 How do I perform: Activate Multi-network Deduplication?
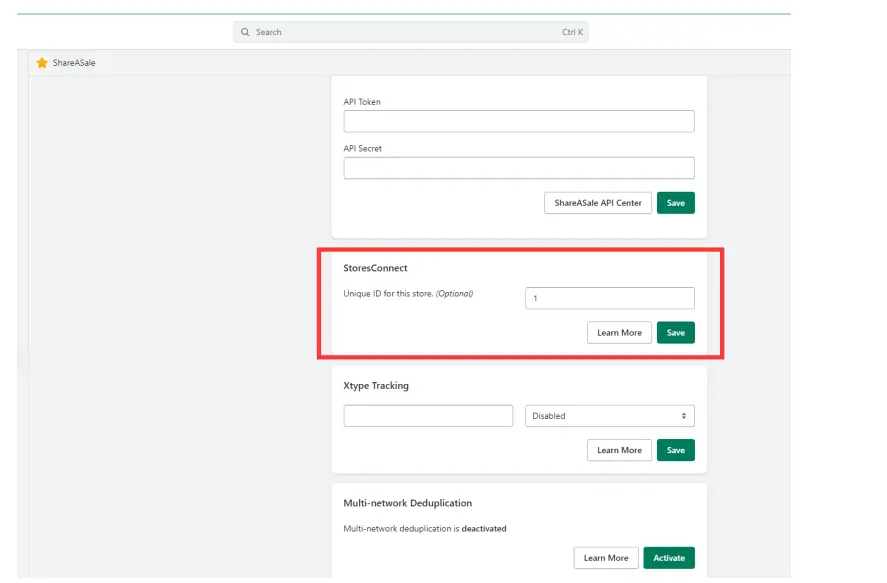(669, 558)
